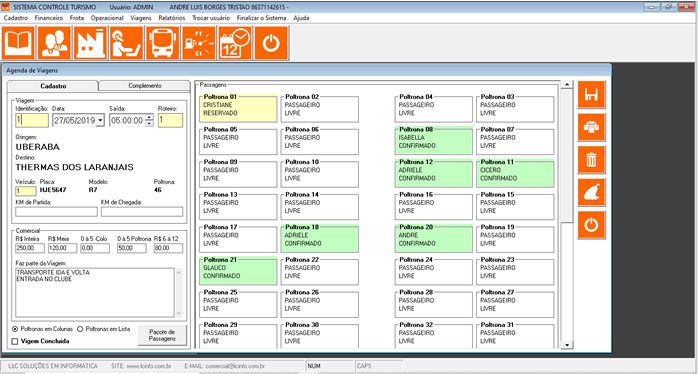Open the Financeiro menu

[x=49, y=18]
